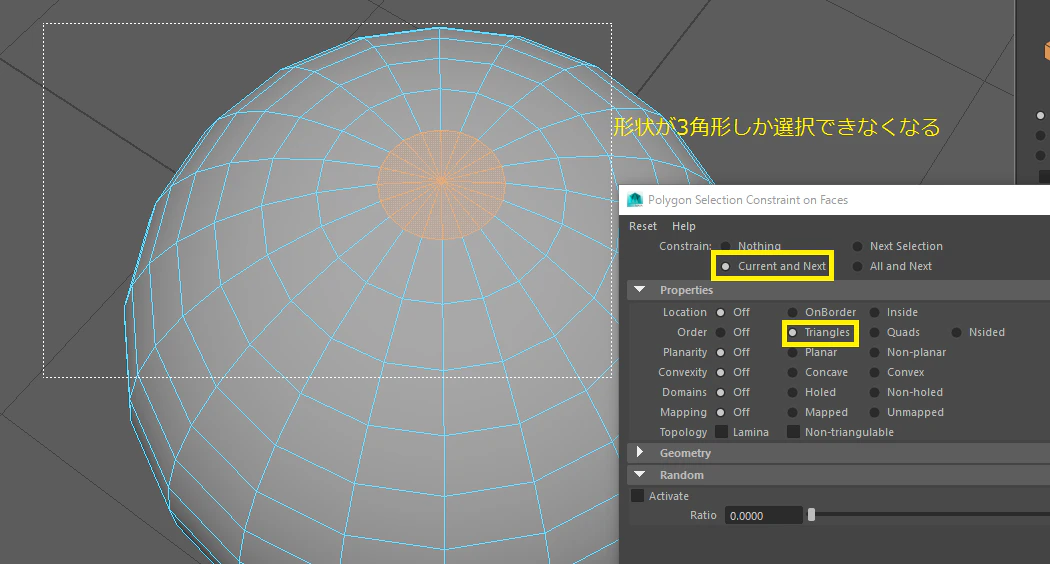Set Convexity to Off
Image resolution: width=1050 pixels, height=564 pixels.
(x=721, y=372)
